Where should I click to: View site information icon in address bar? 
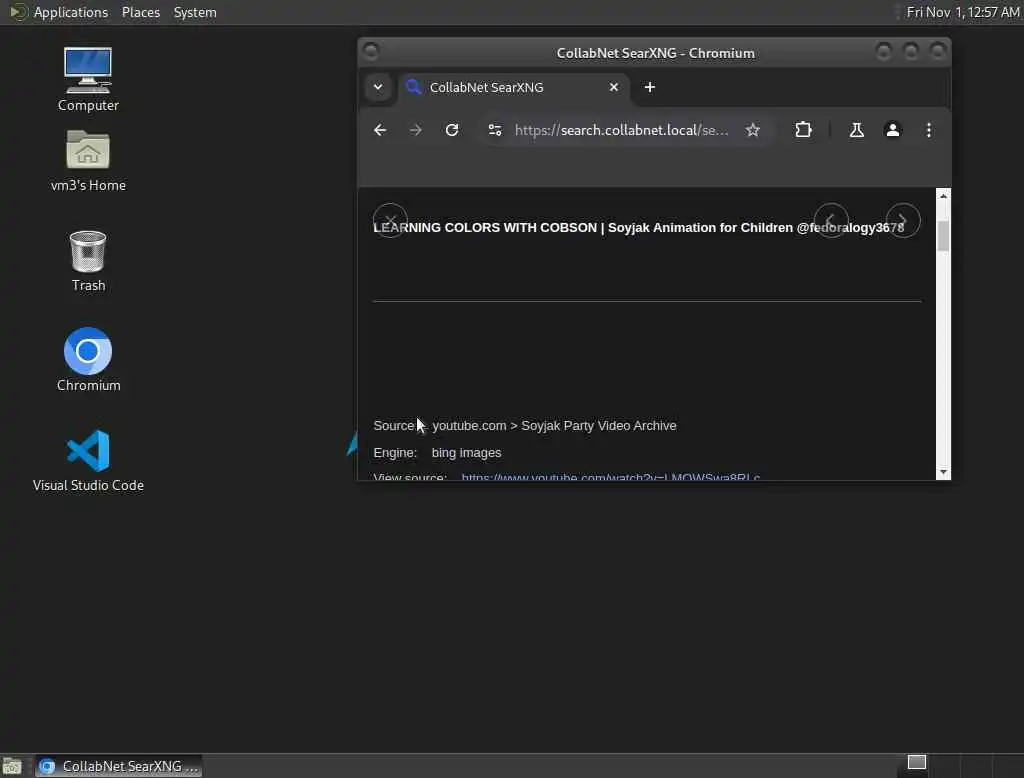tap(495, 130)
